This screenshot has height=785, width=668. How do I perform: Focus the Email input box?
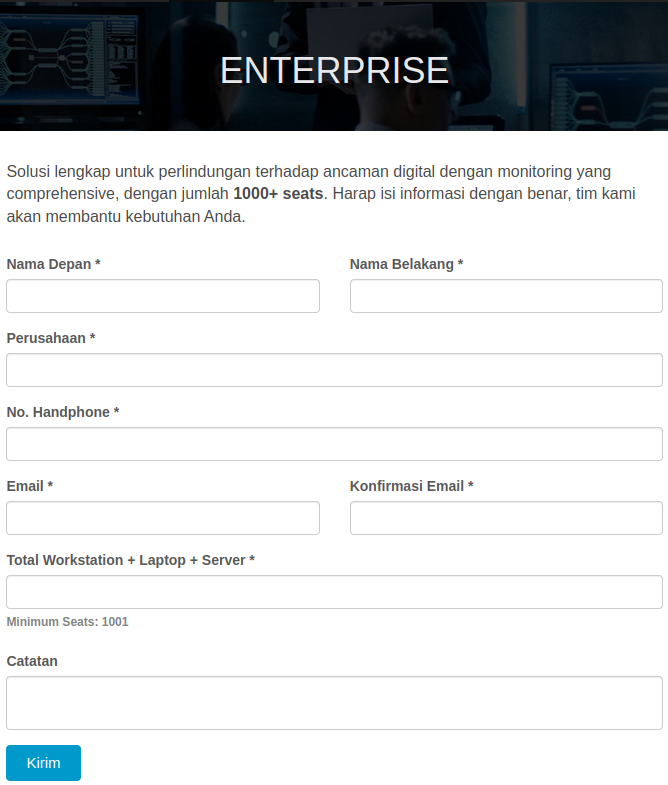(x=163, y=518)
